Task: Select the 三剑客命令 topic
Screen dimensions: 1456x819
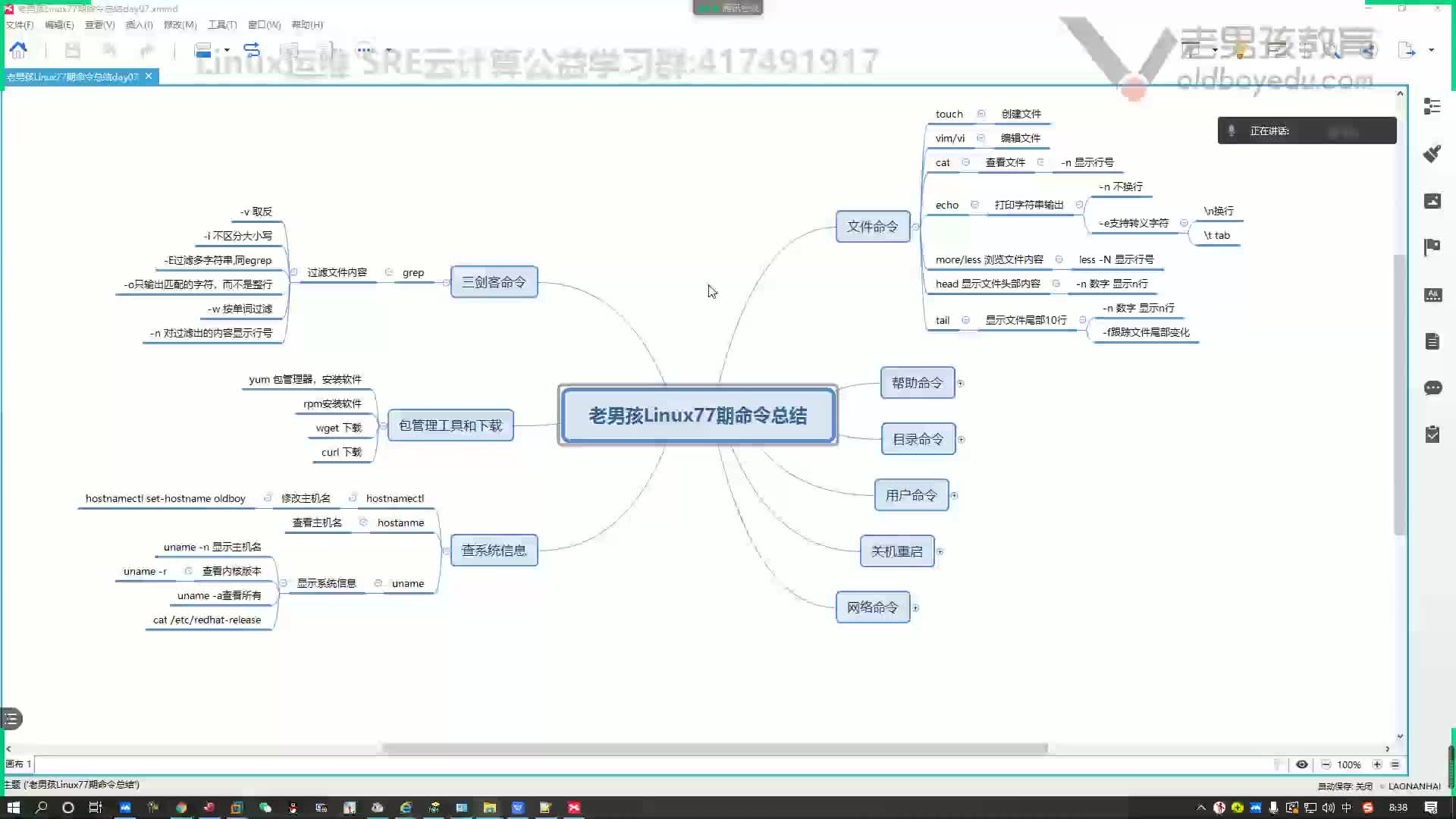Action: (494, 282)
